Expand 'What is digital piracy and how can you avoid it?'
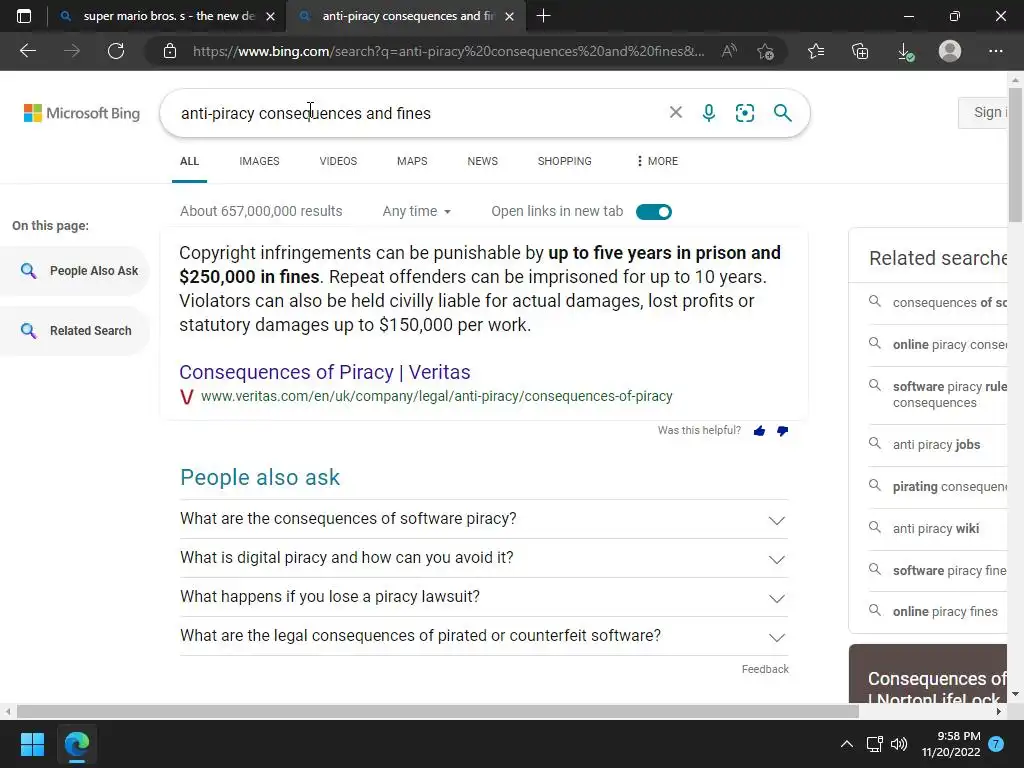The width and height of the screenshot is (1024, 768). [x=484, y=558]
